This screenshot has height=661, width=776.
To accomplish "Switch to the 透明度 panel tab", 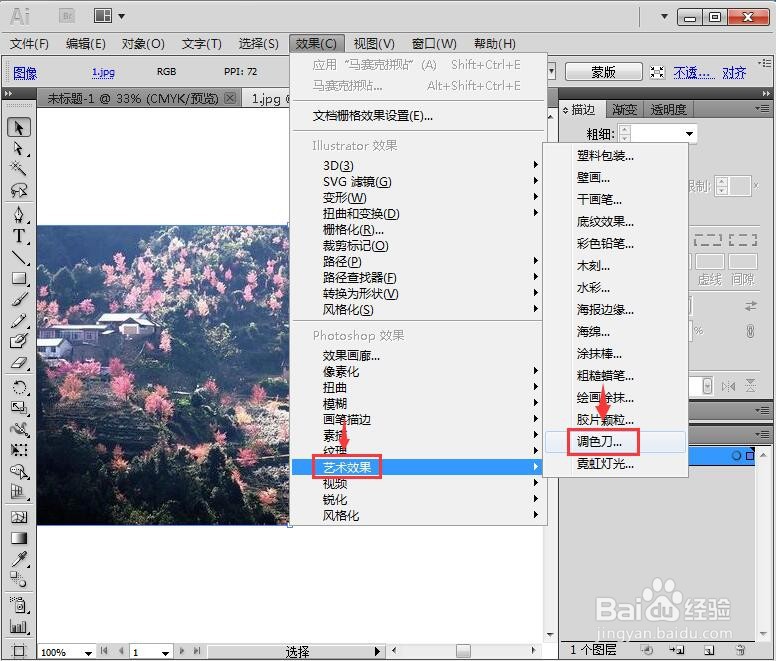I will pyautogui.click(x=668, y=109).
